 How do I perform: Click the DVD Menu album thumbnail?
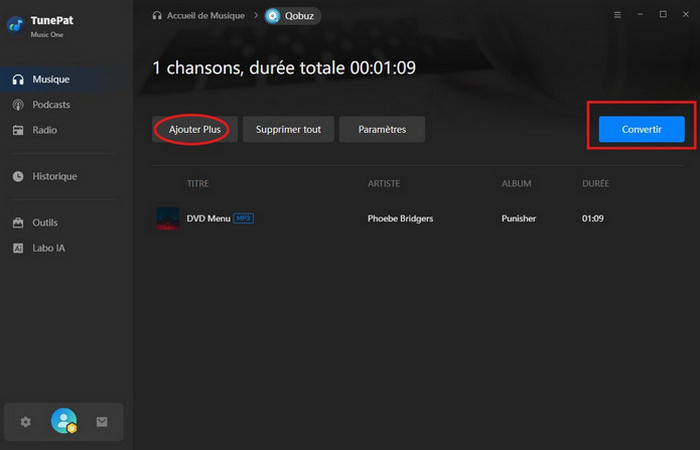tap(168, 218)
